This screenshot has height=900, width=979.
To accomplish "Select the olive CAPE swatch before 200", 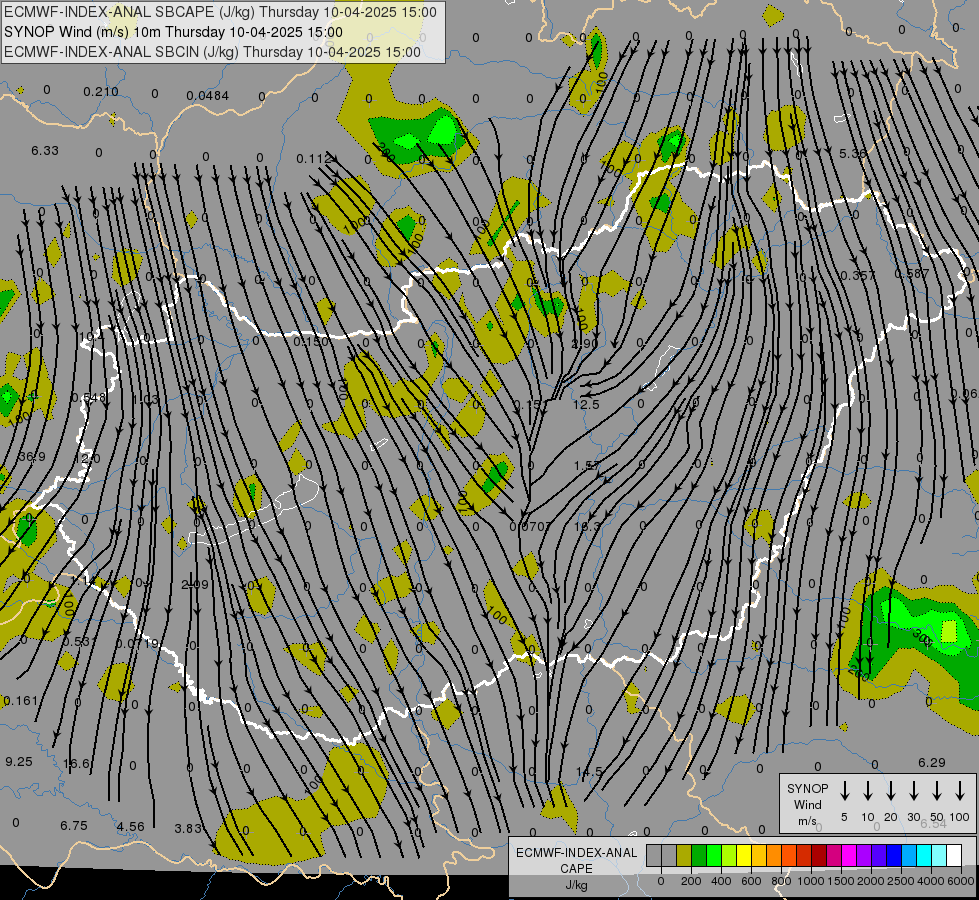I will pyautogui.click(x=684, y=856).
